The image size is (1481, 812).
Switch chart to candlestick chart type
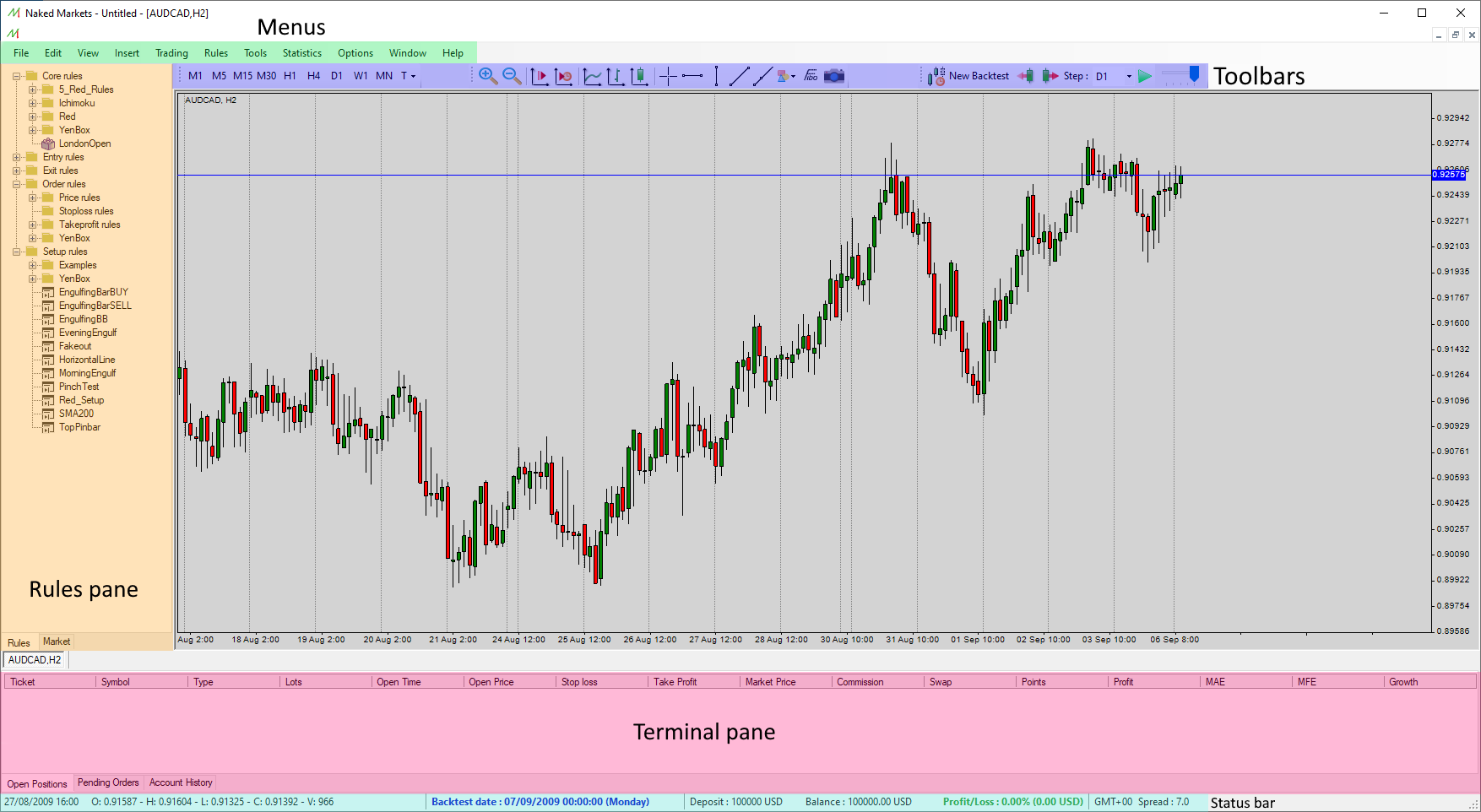(x=639, y=76)
